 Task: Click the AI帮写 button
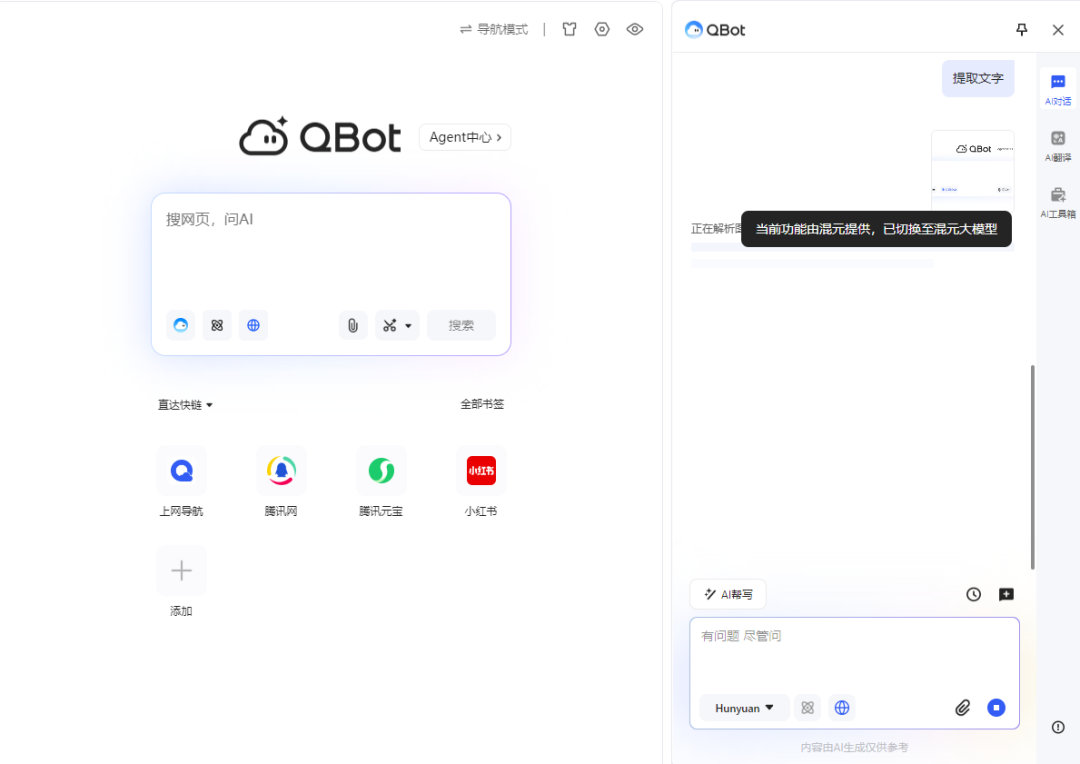coord(728,594)
